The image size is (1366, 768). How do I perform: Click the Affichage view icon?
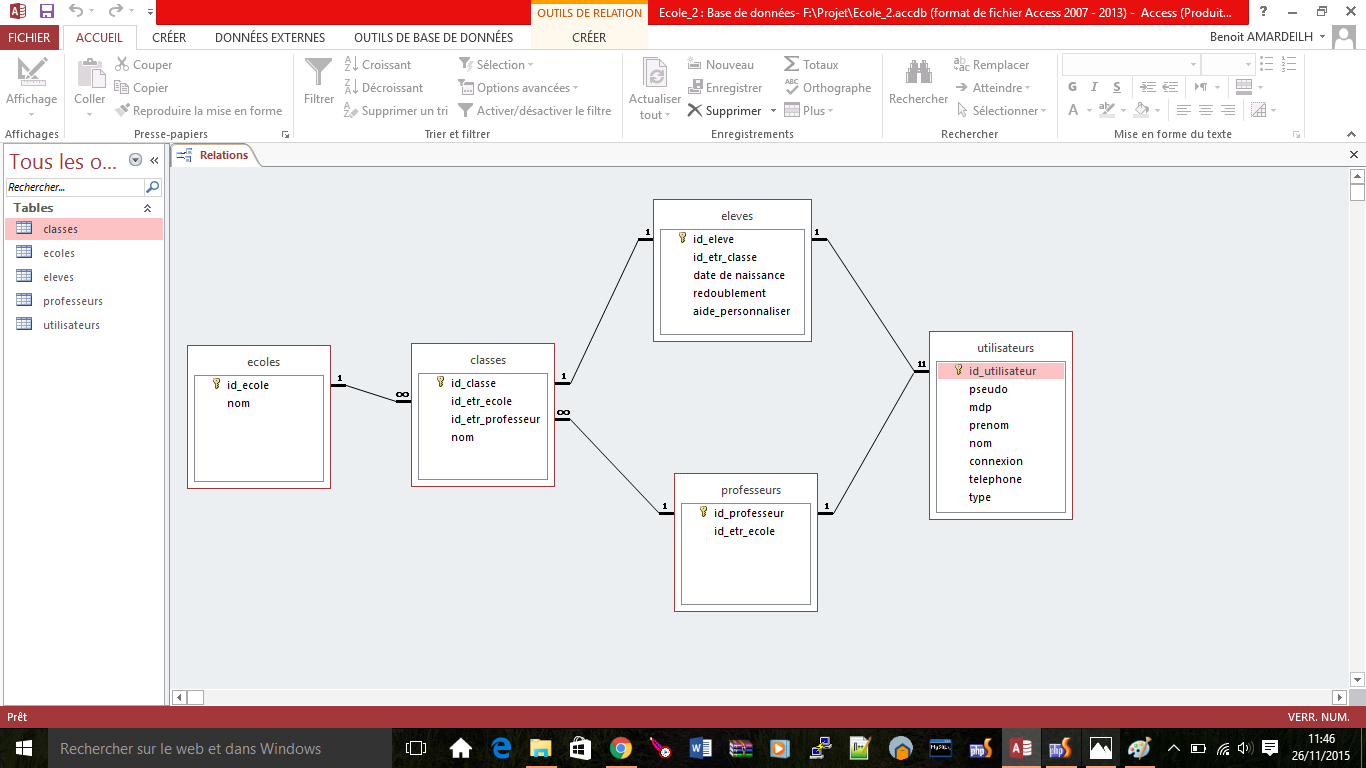[x=32, y=74]
